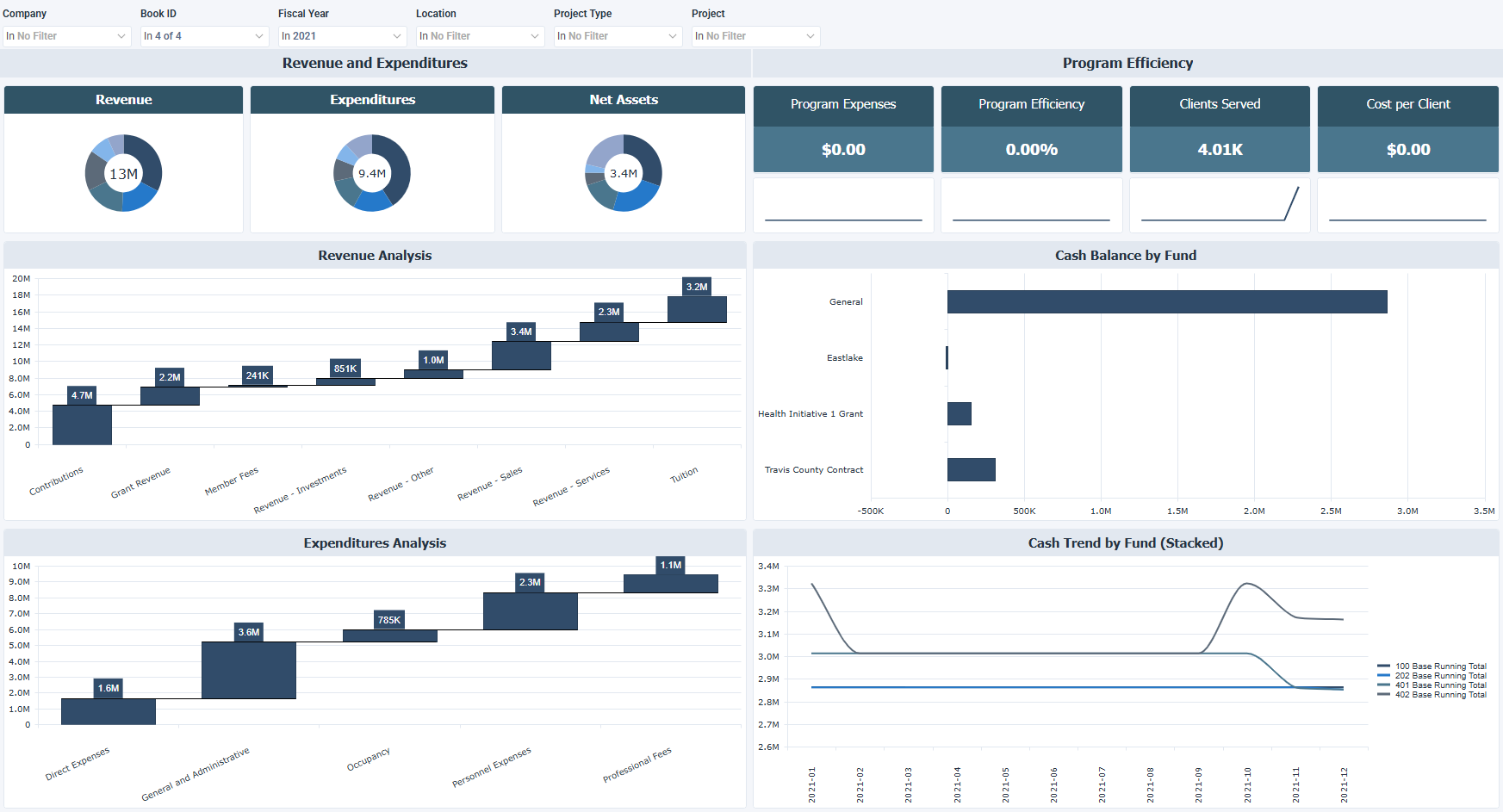This screenshot has width=1503, height=812.
Task: Open the Company filter dropdown
Action: [66, 36]
